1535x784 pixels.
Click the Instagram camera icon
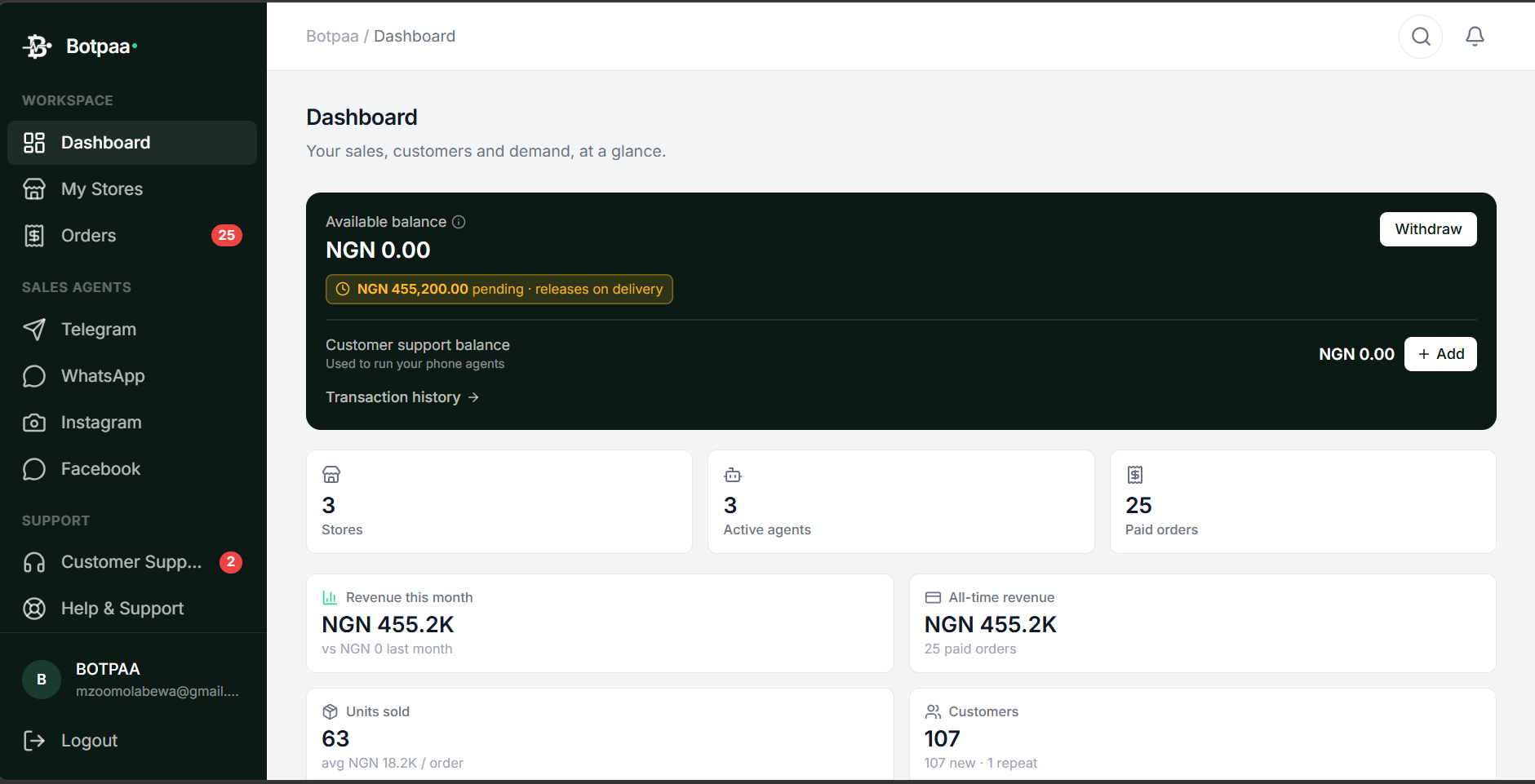pyautogui.click(x=34, y=423)
